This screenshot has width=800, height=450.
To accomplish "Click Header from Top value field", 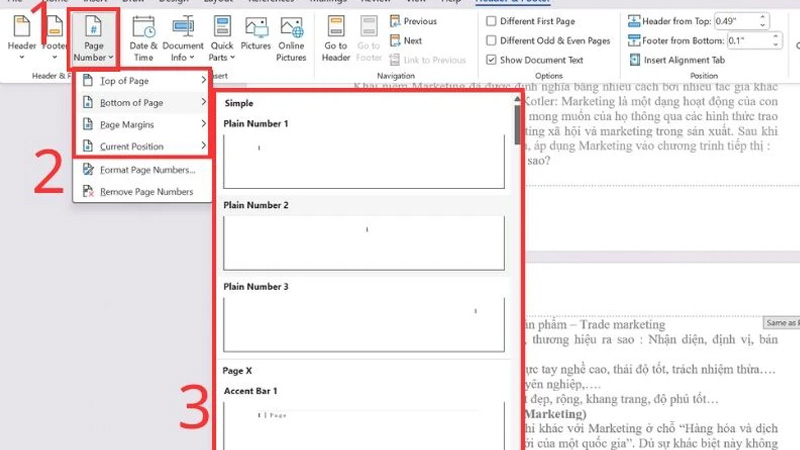I will pos(736,21).
